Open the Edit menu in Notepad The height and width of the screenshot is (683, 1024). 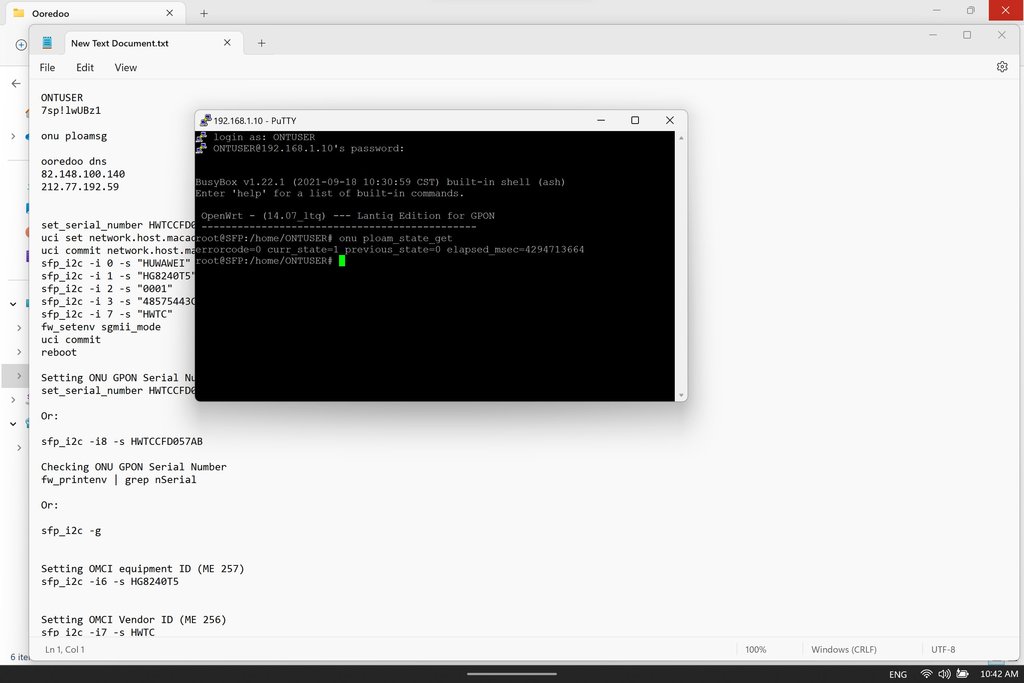[85, 68]
